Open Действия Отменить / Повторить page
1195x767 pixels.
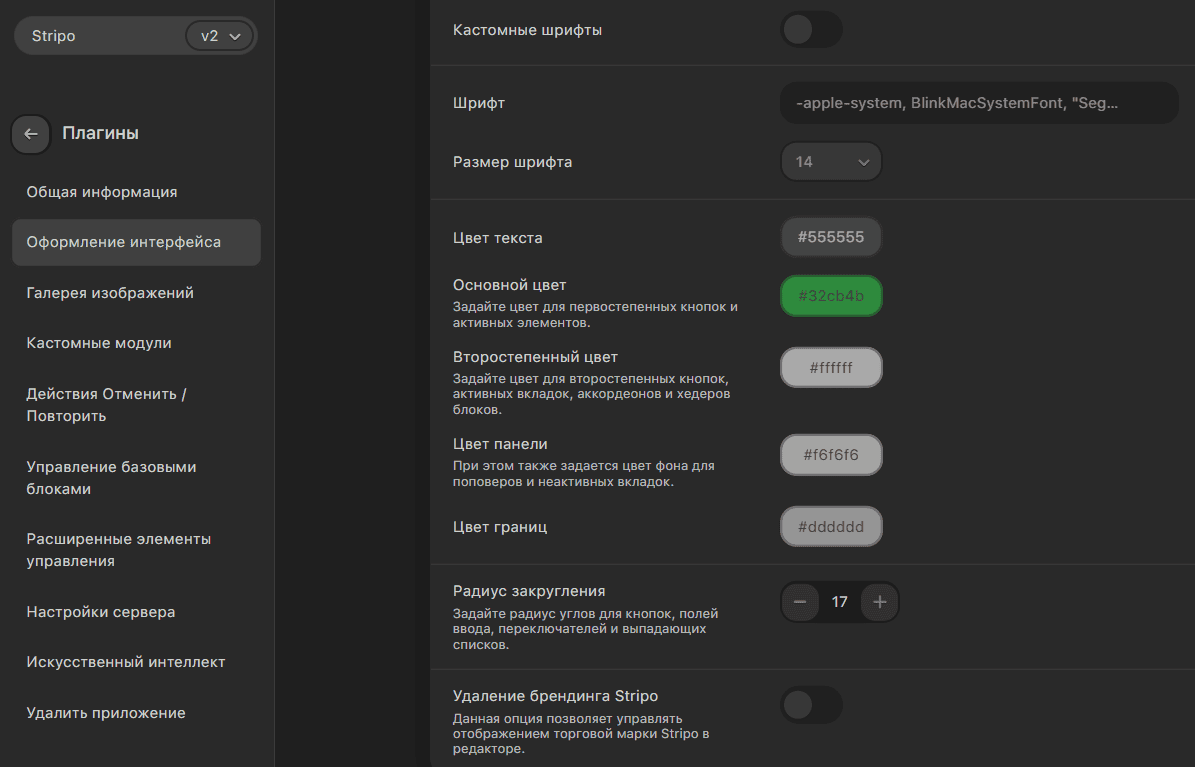[107, 405]
